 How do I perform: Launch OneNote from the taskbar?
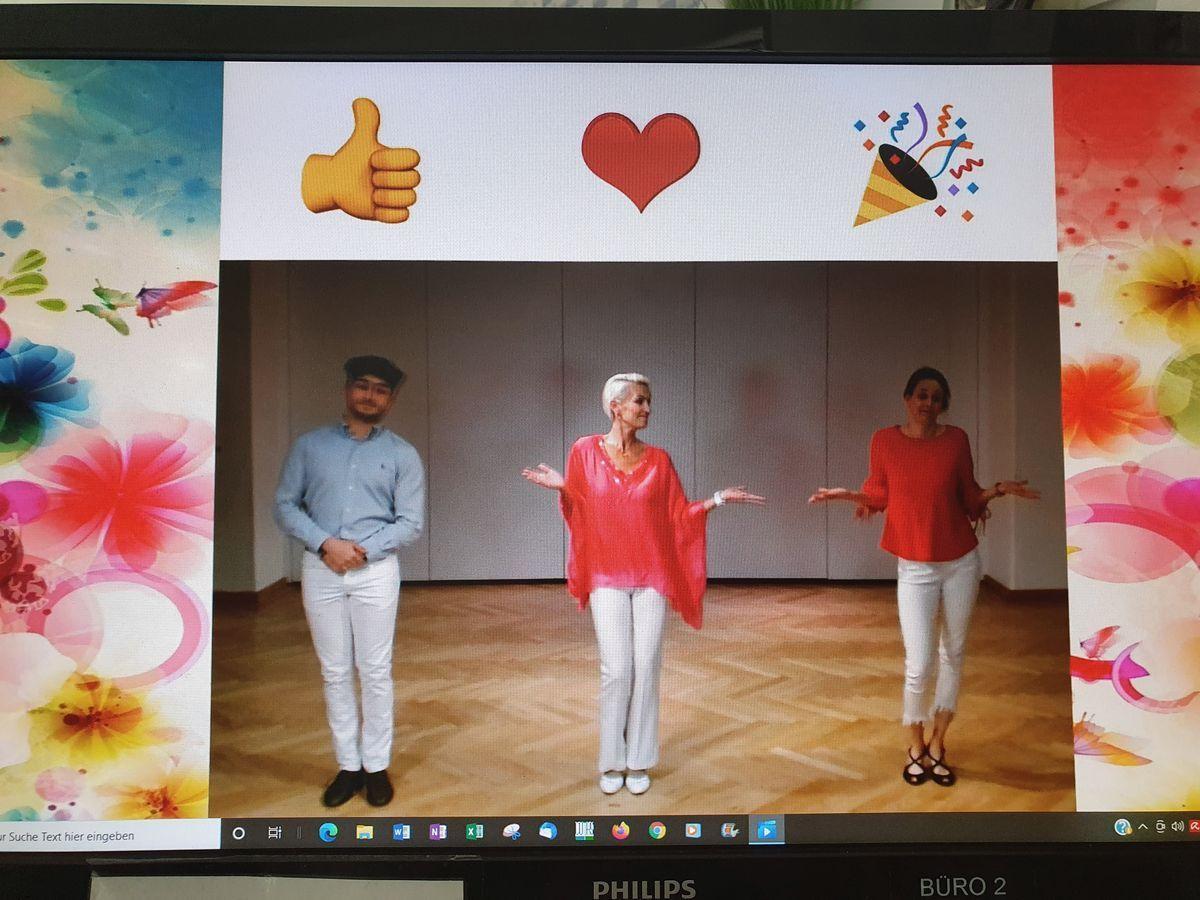(x=438, y=832)
